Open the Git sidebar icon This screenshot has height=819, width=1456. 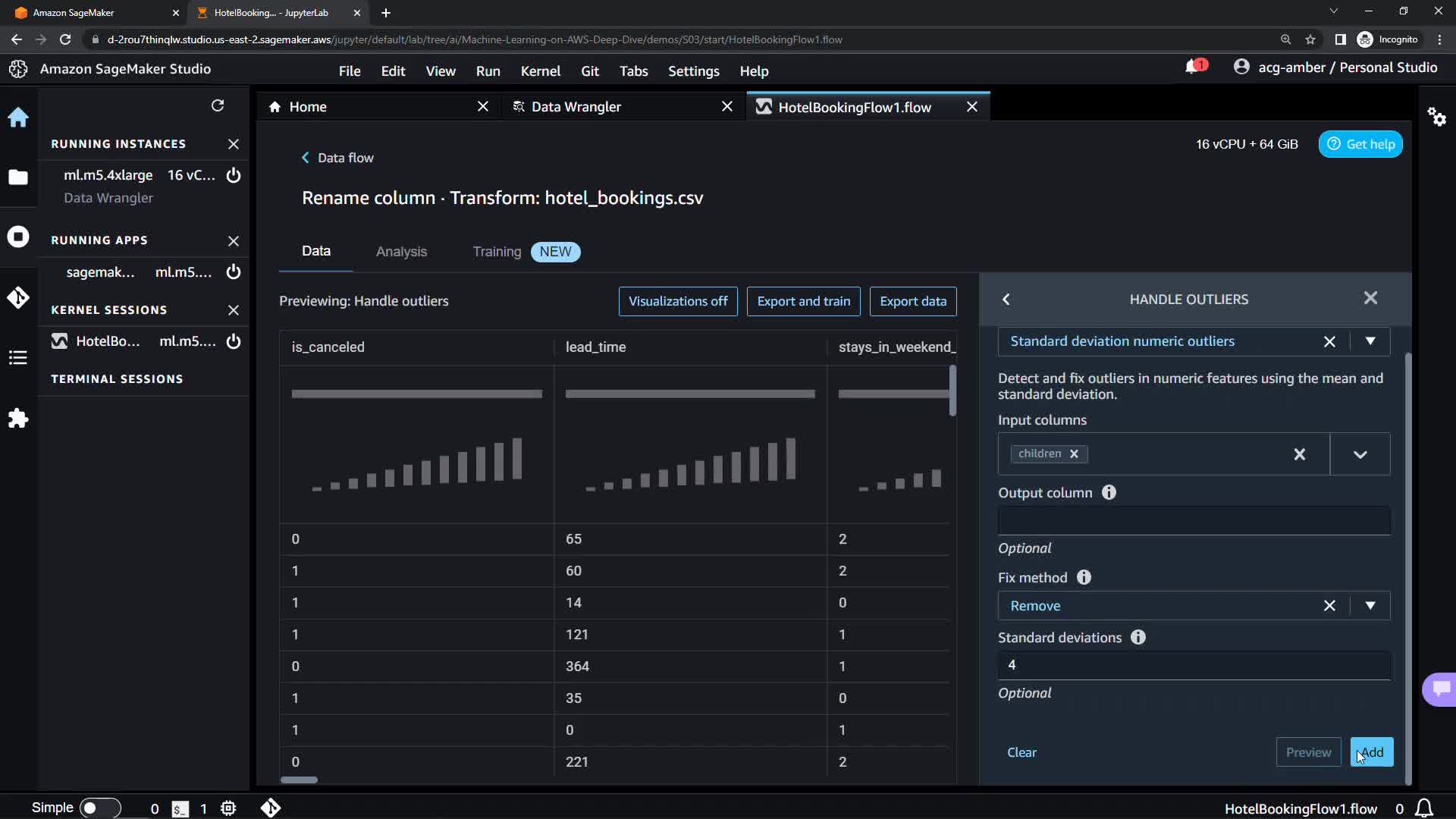point(18,297)
